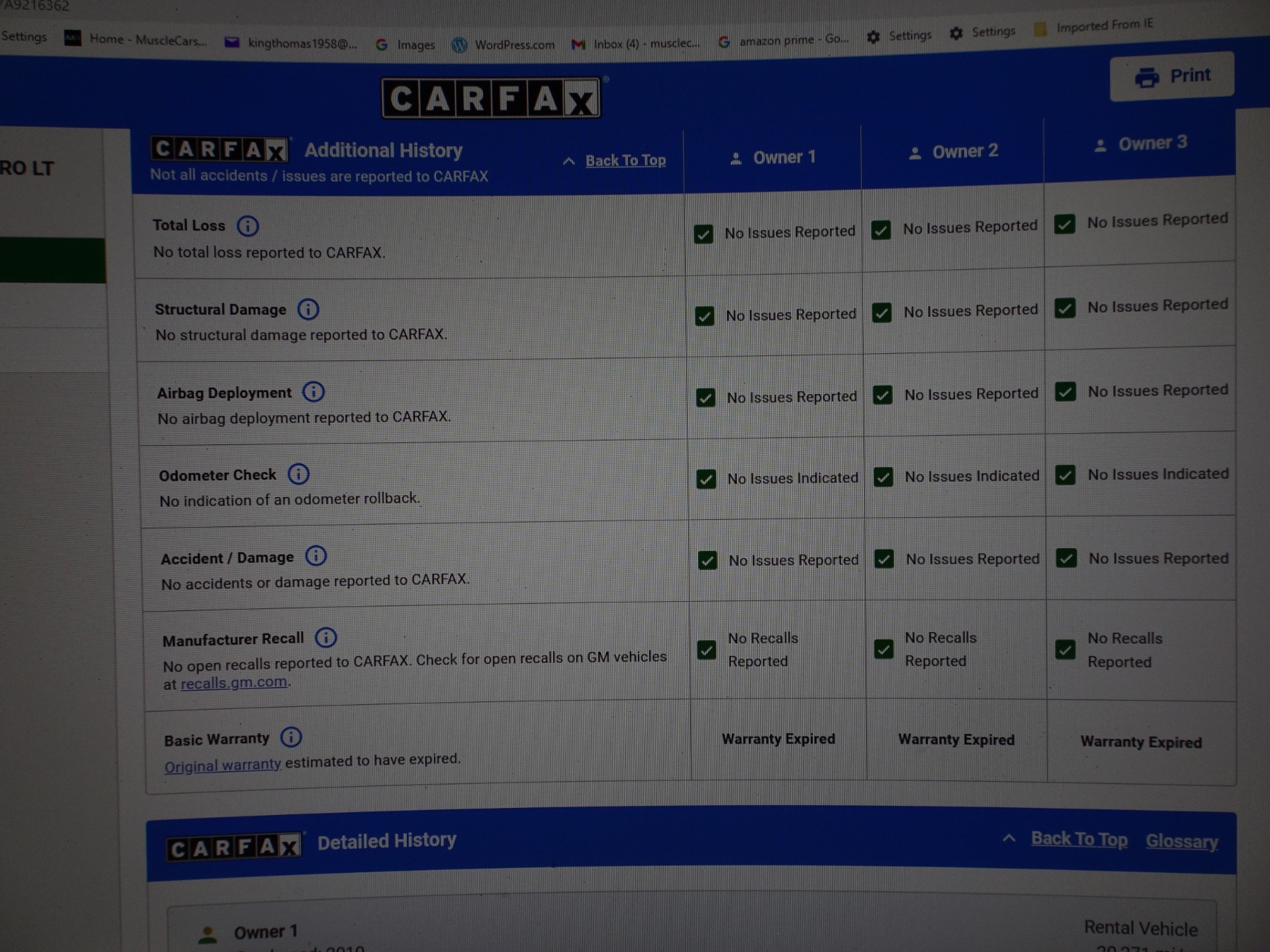Click 'Warranty Expired' under Owner 1
The height and width of the screenshot is (952, 1270).
click(x=779, y=739)
